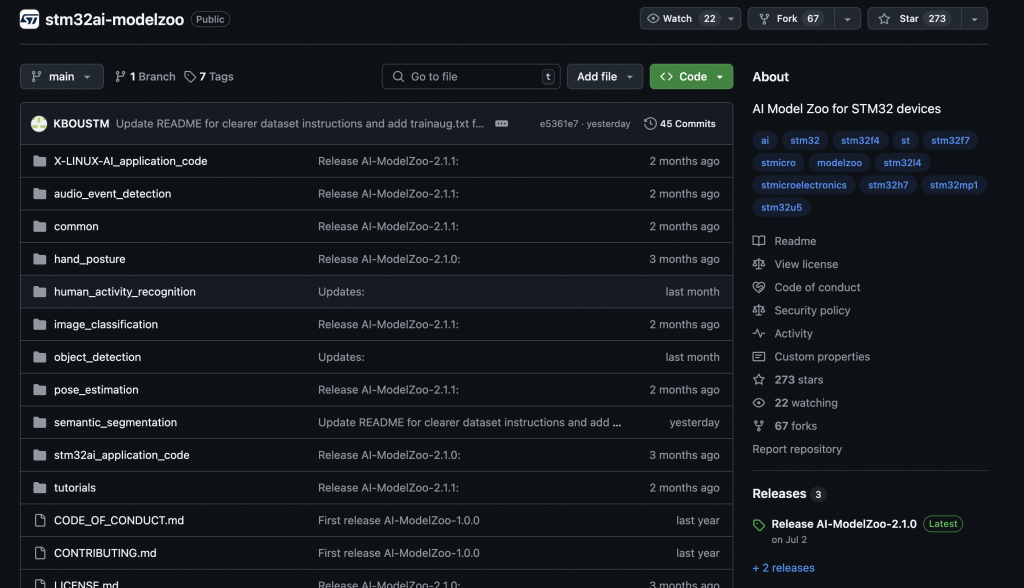Click the eye icon beside 22 watching
The height and width of the screenshot is (588, 1024).
point(759,402)
